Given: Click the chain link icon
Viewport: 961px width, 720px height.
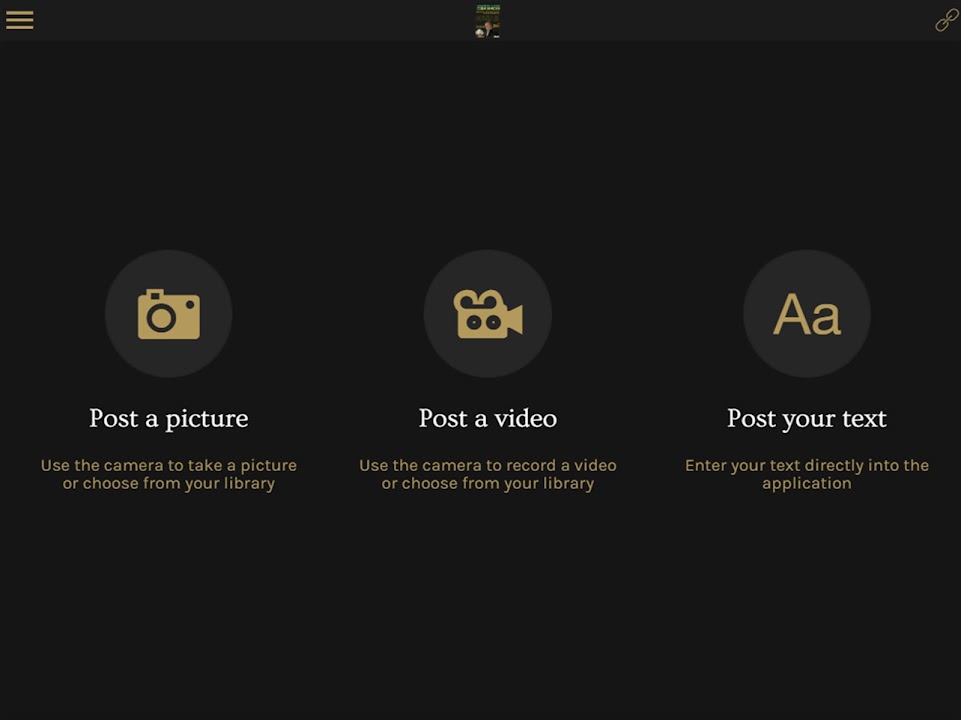Looking at the screenshot, I should (946, 20).
